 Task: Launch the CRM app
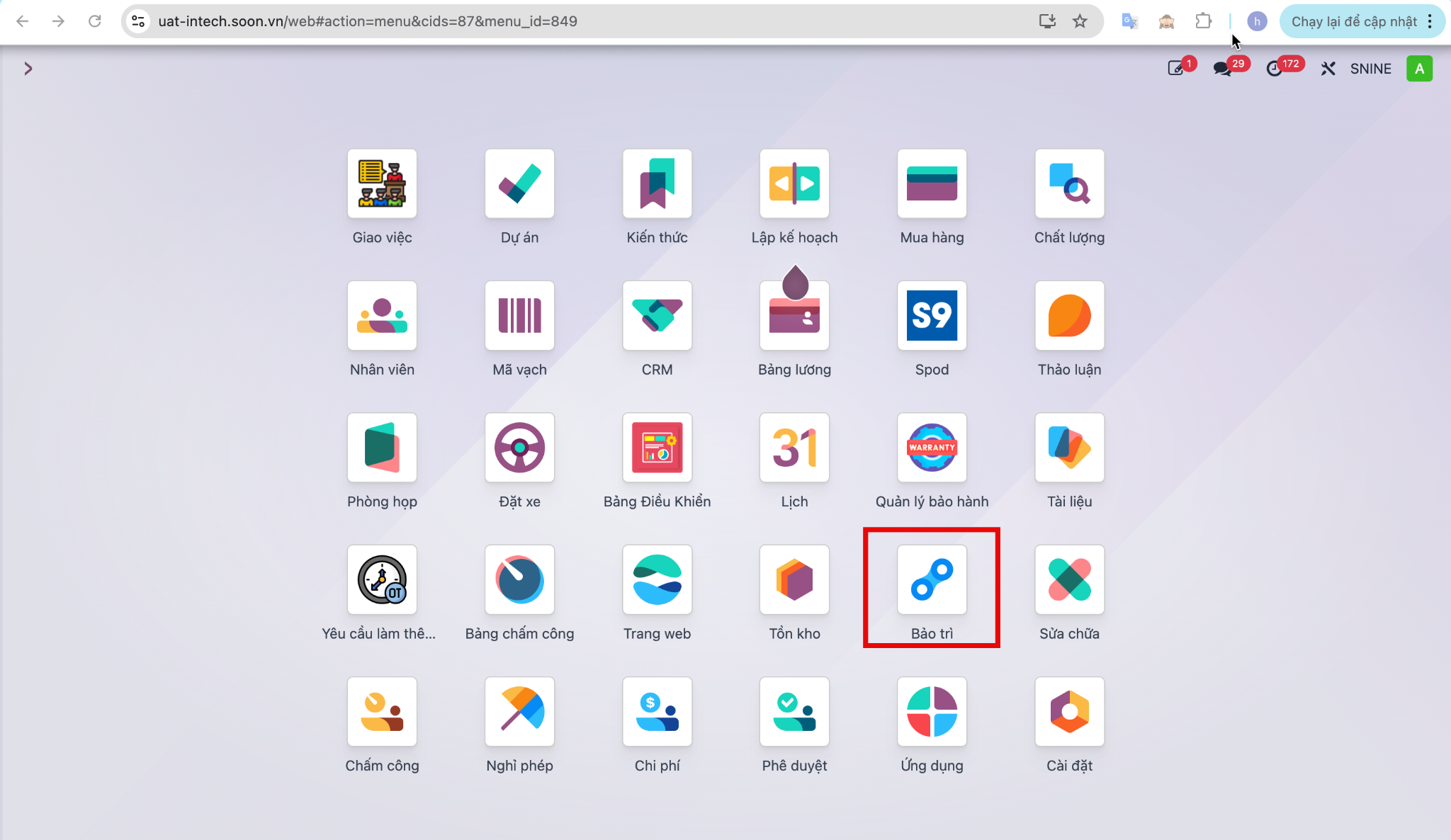point(657,315)
